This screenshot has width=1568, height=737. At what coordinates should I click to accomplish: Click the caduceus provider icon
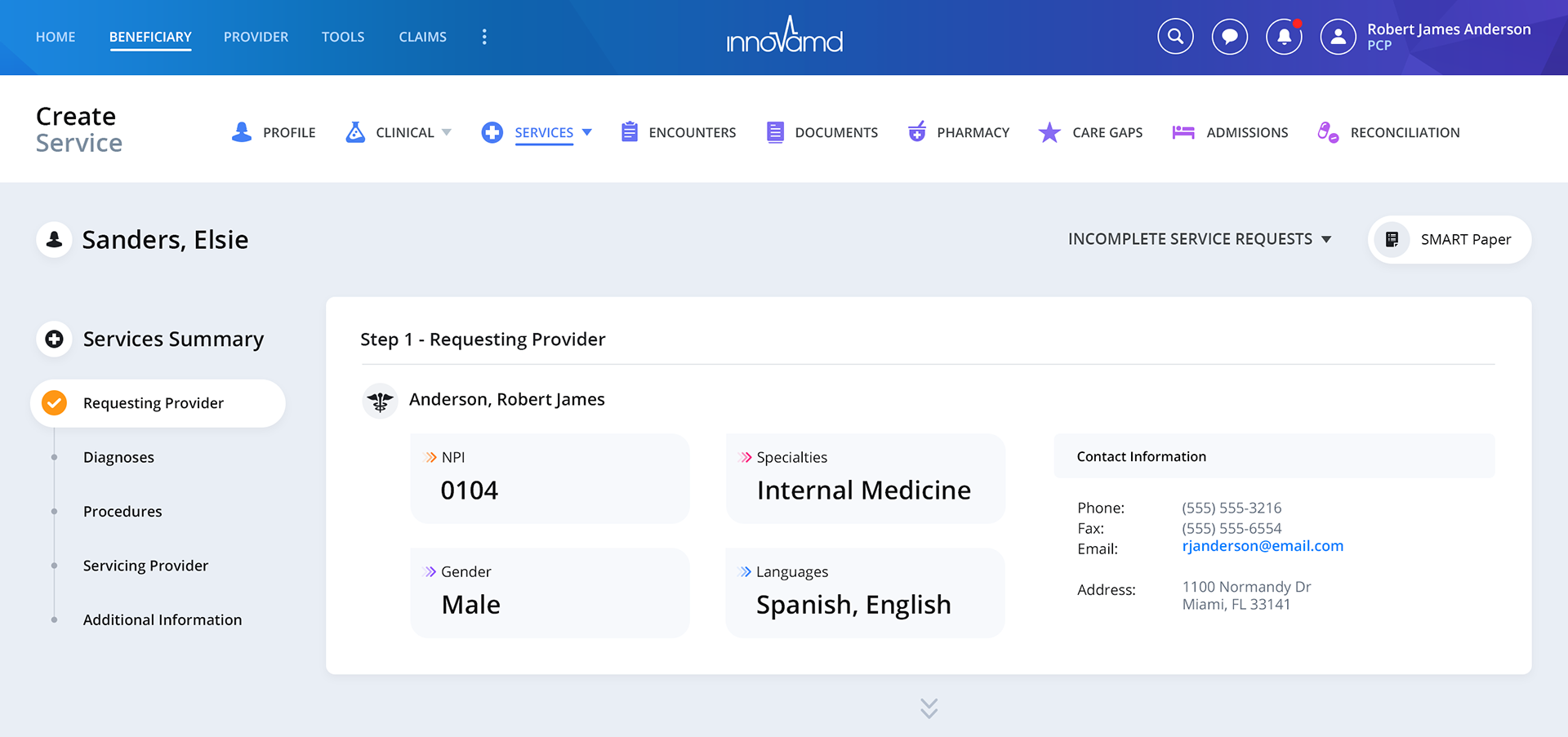(x=380, y=401)
